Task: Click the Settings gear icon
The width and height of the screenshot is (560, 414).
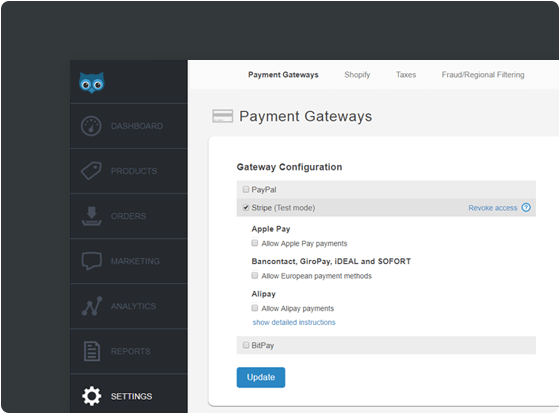Action: [x=92, y=396]
